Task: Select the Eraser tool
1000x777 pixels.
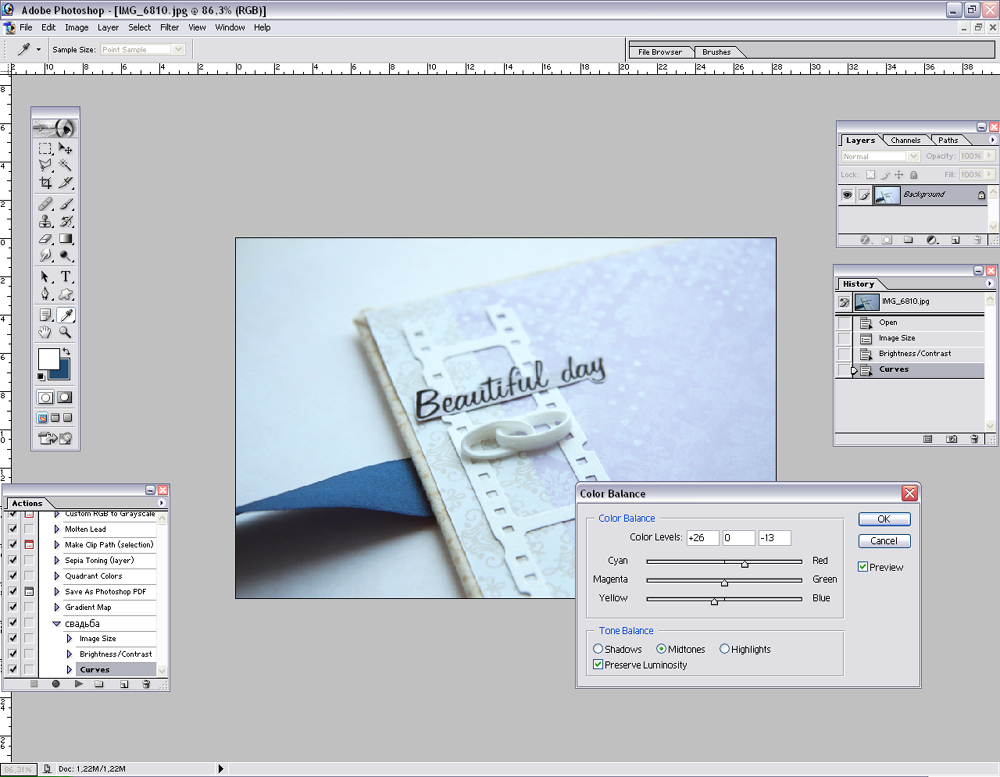Action: coord(45,239)
